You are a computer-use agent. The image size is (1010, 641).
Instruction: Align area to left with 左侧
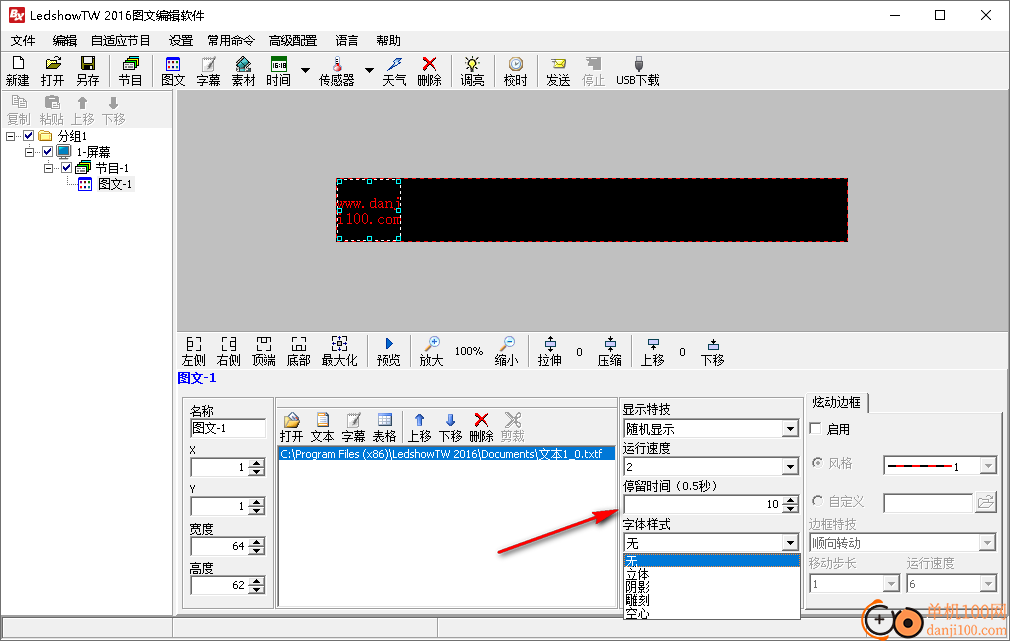193,351
